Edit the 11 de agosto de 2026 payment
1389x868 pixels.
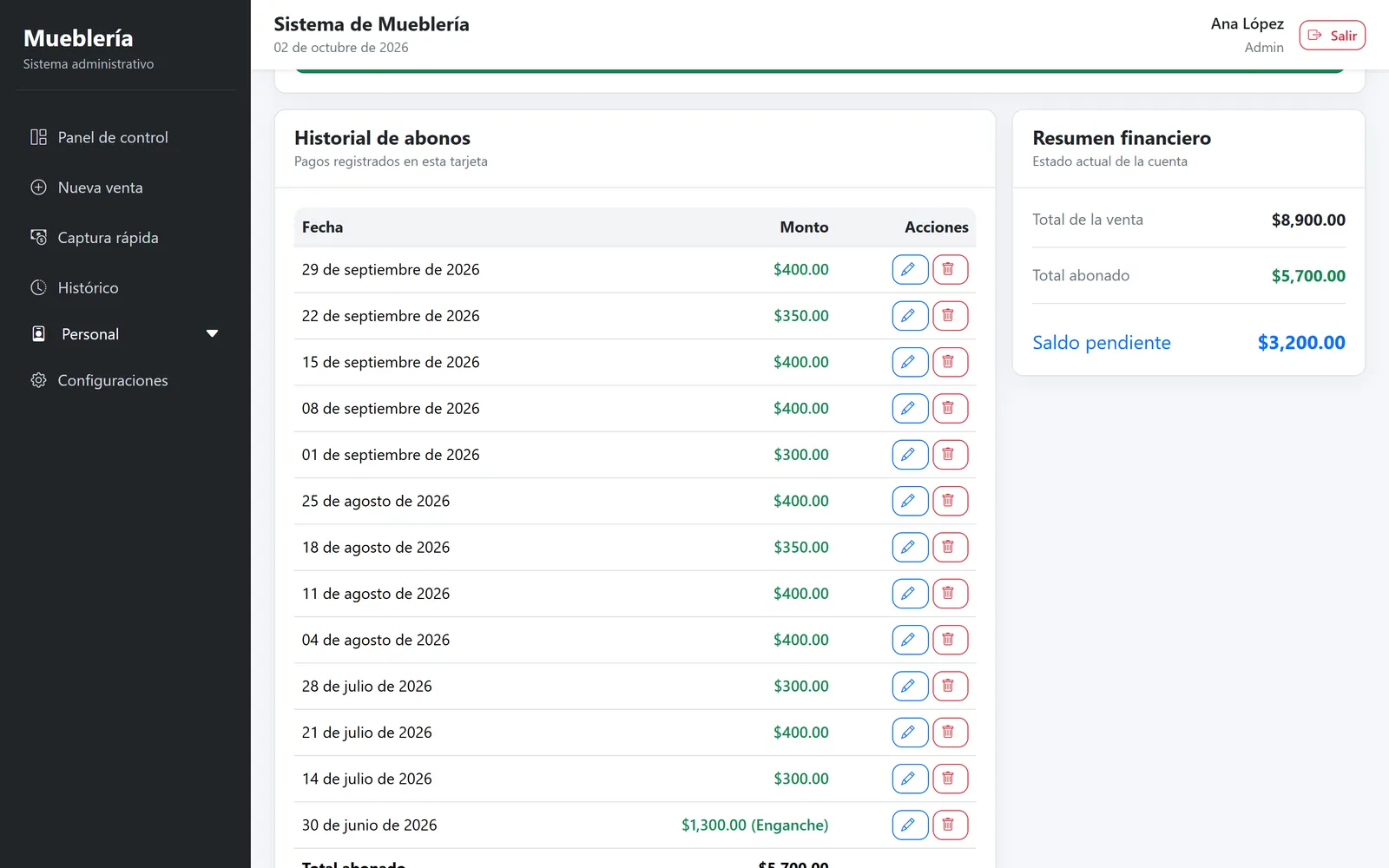click(x=910, y=594)
